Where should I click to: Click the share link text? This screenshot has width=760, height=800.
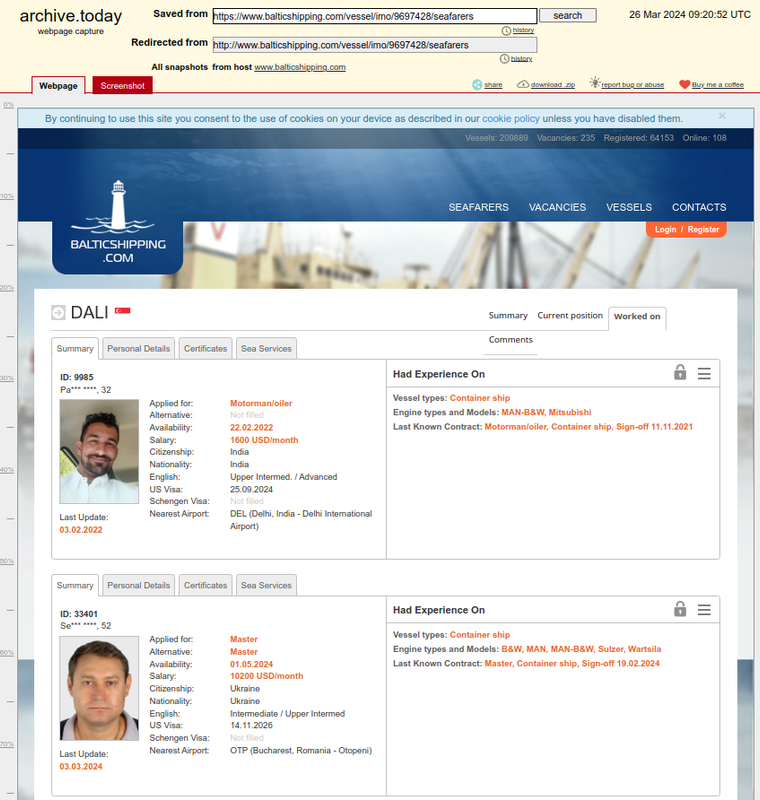tap(493, 85)
